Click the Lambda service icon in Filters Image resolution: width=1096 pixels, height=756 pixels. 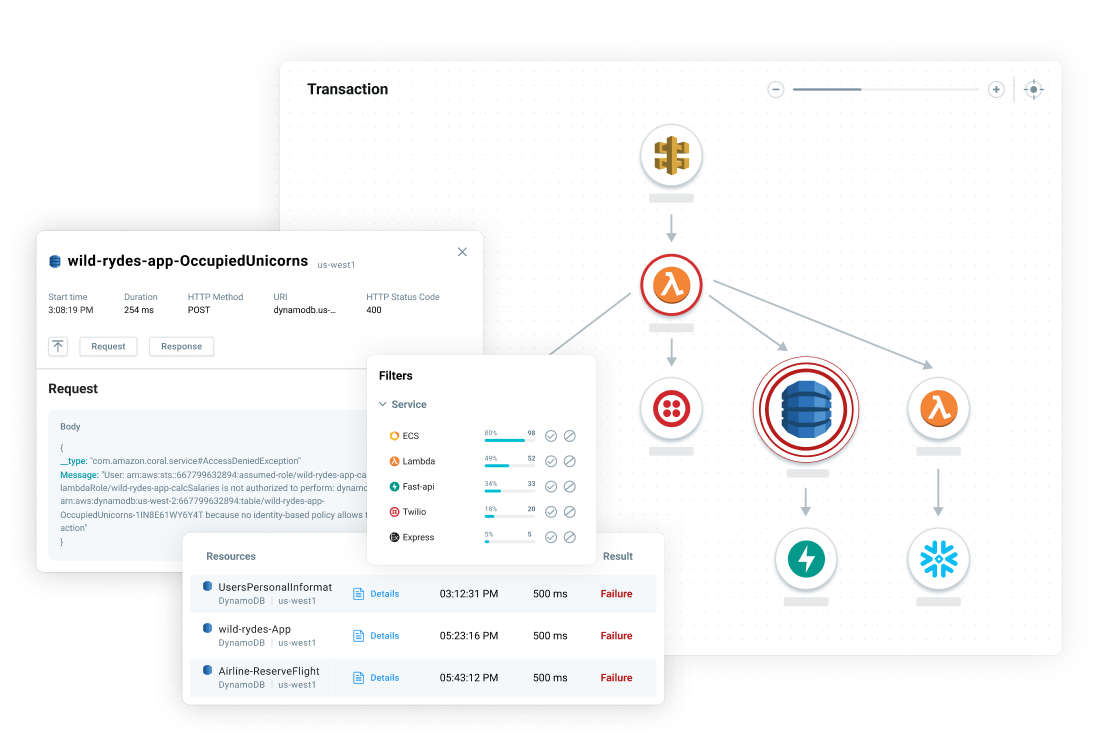coord(394,461)
